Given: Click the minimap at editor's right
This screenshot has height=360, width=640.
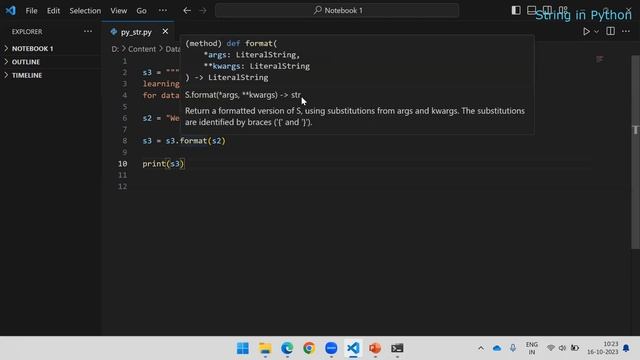Looking at the screenshot, I should coord(600,60).
